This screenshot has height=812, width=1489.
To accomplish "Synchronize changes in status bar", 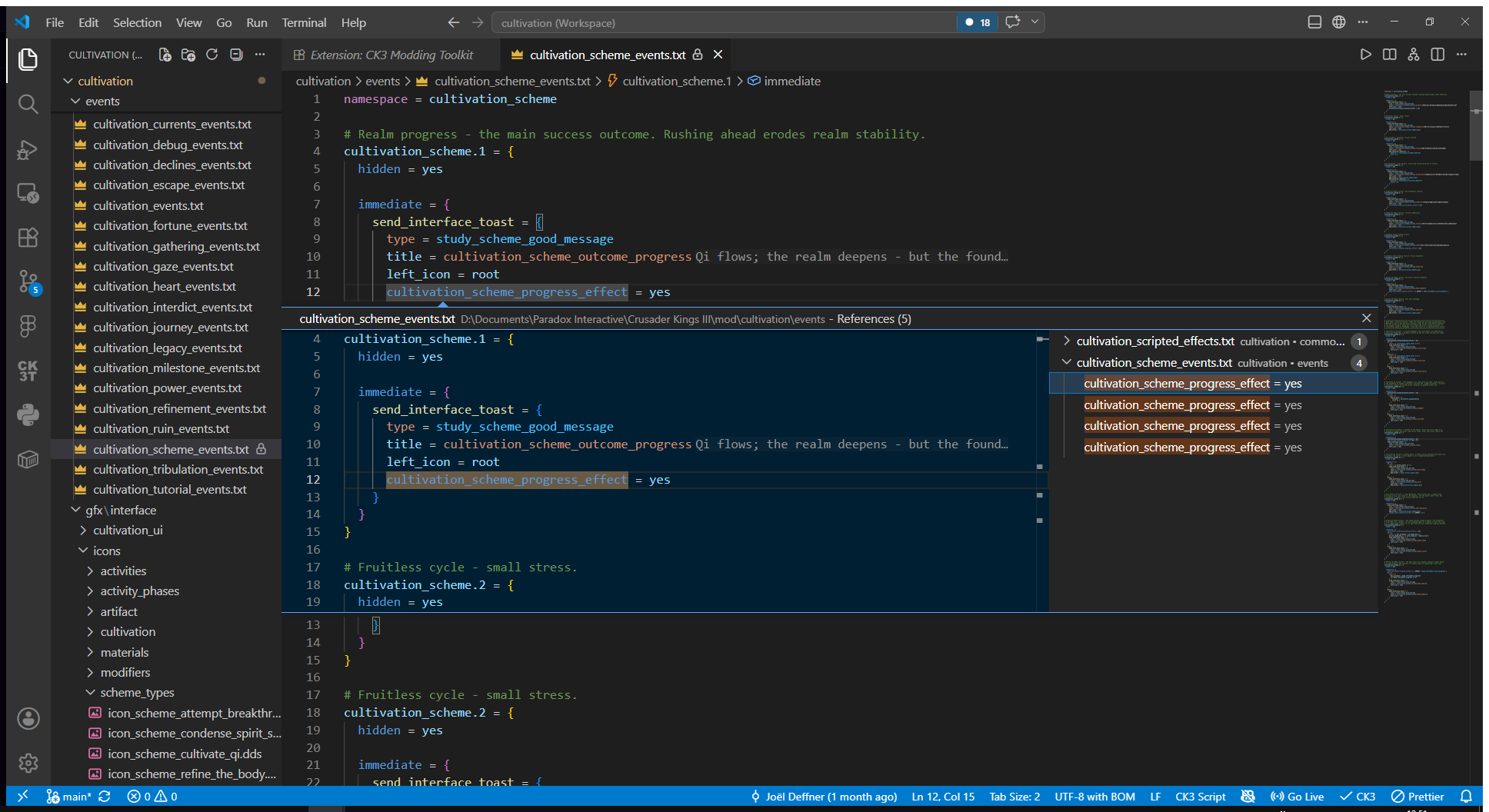I will (x=105, y=797).
